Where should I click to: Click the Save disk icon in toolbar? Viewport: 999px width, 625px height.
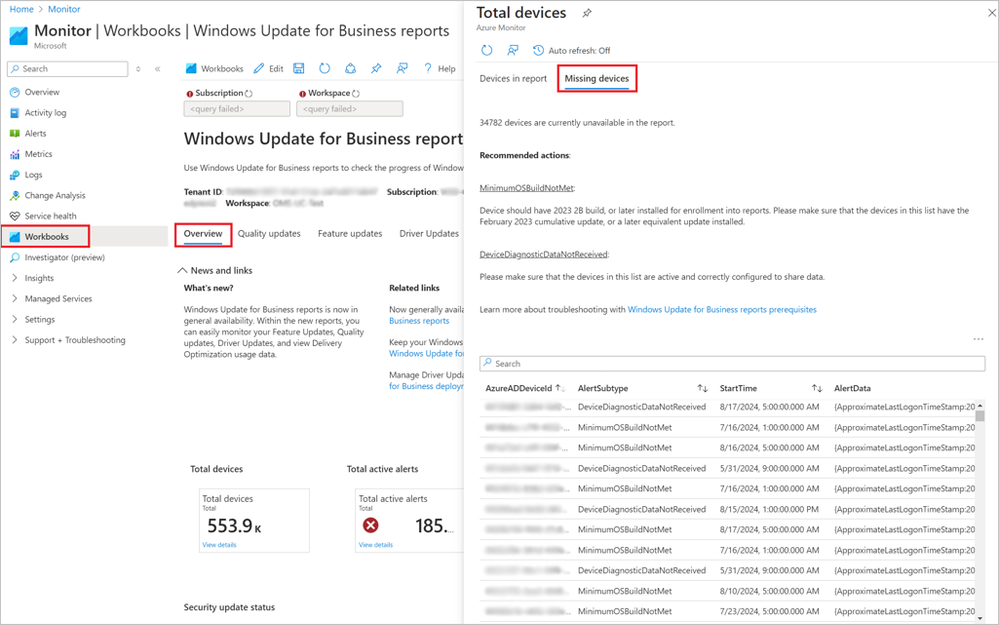coord(299,68)
